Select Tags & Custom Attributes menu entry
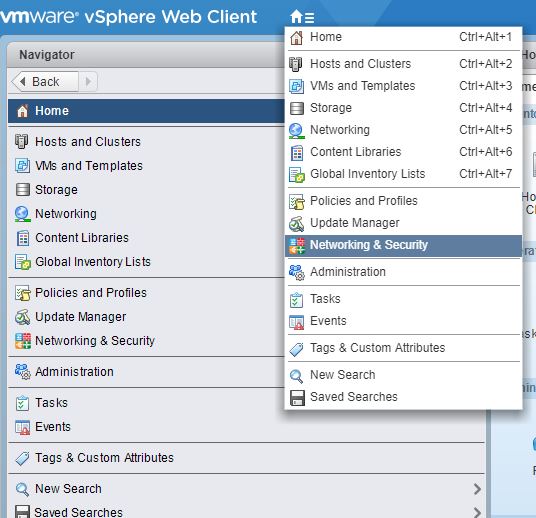The width and height of the screenshot is (536, 518). (403, 348)
